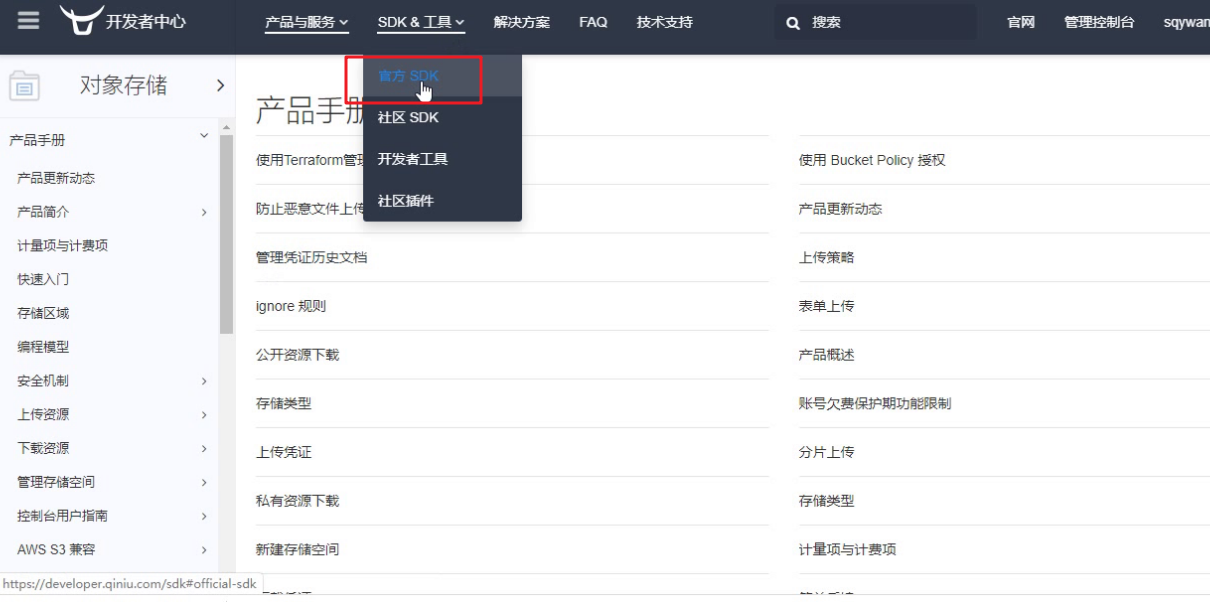The height and width of the screenshot is (602, 1210).
Task: Open 解决方案 in top navigation
Action: (522, 22)
